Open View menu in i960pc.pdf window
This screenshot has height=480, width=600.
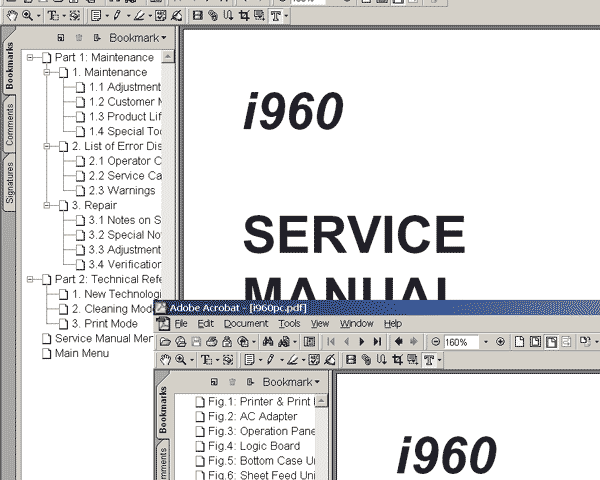click(320, 324)
